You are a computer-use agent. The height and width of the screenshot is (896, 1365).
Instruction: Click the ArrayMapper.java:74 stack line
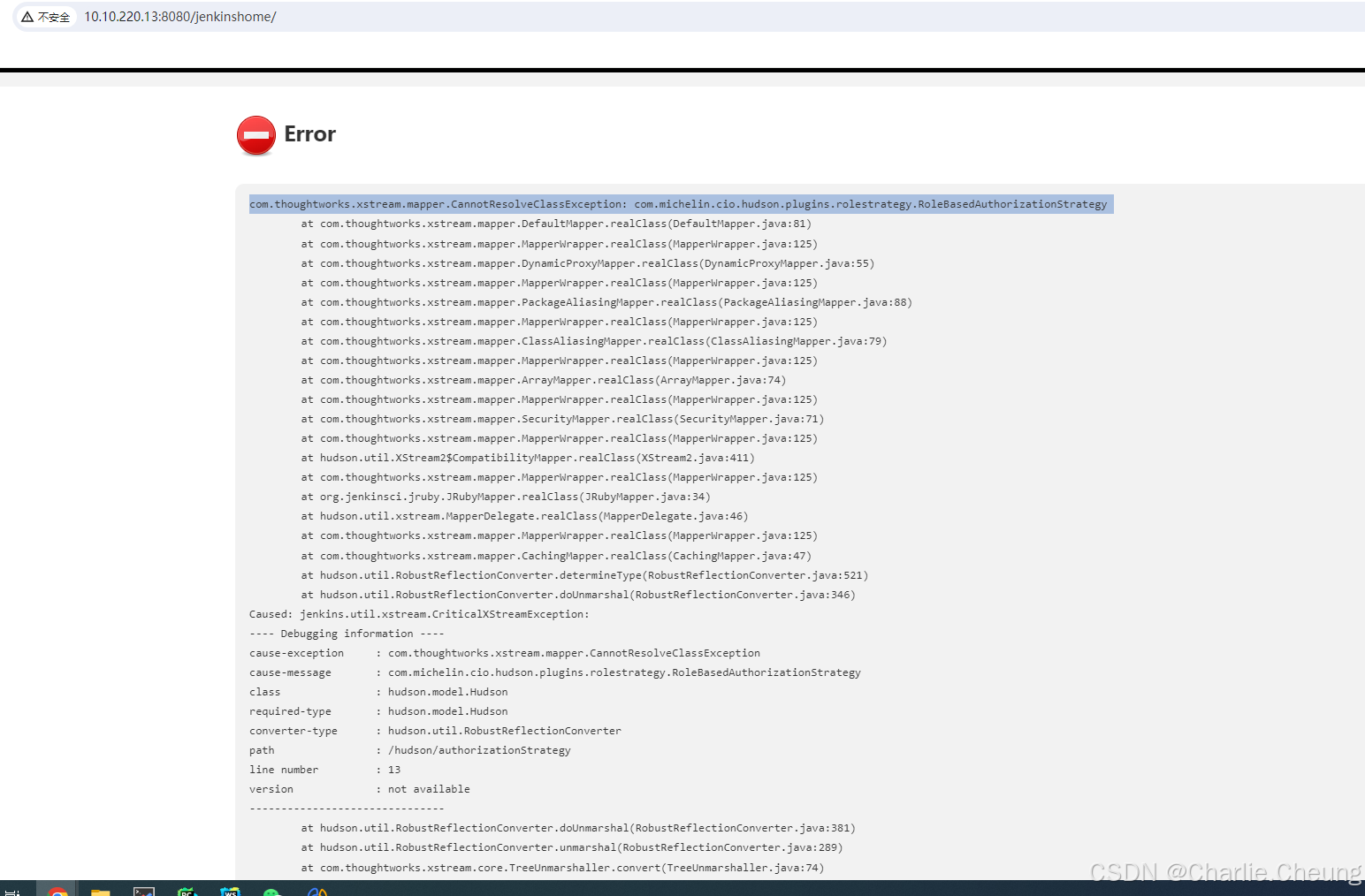coord(543,380)
